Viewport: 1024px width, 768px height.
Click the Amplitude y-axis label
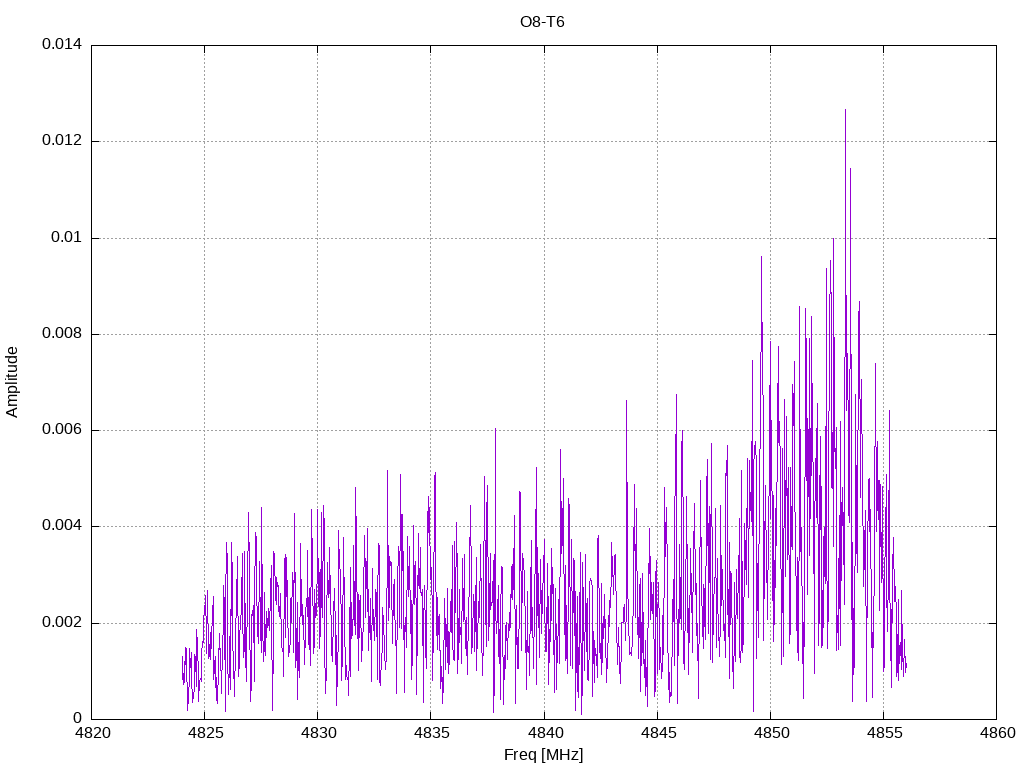click(12, 382)
